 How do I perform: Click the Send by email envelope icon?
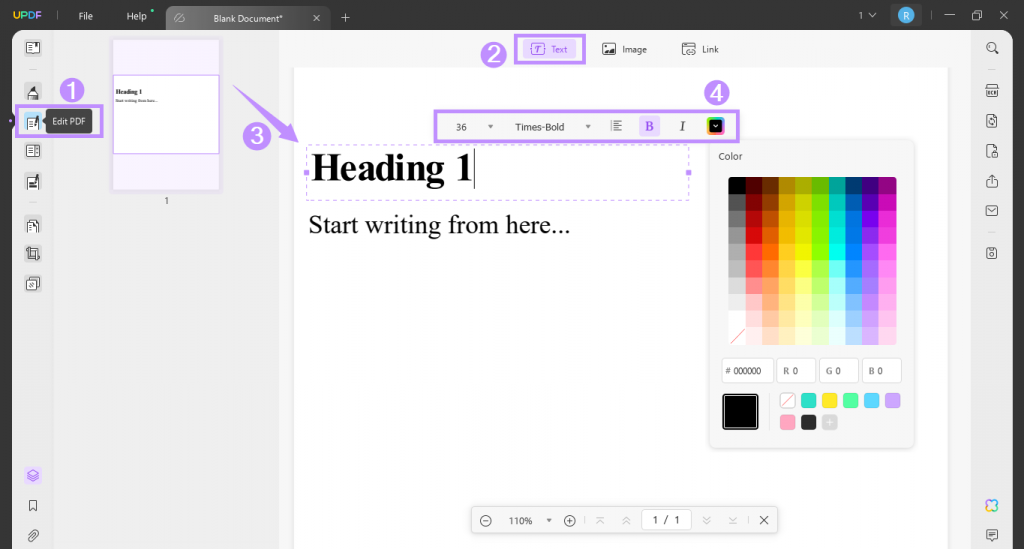pos(992,211)
